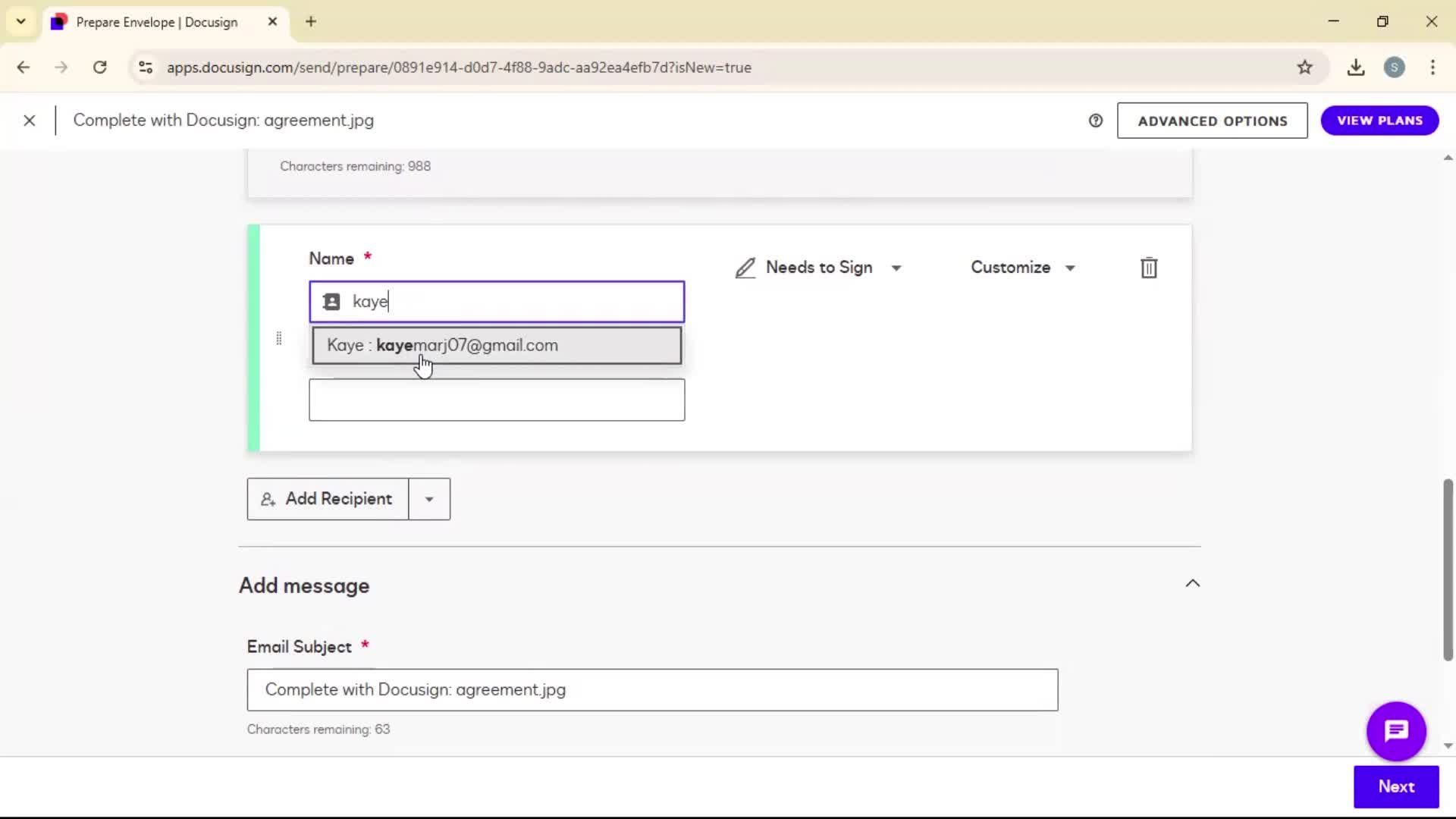Close the Prepare Envelope tab
Screen dimensions: 1456x819
272,22
